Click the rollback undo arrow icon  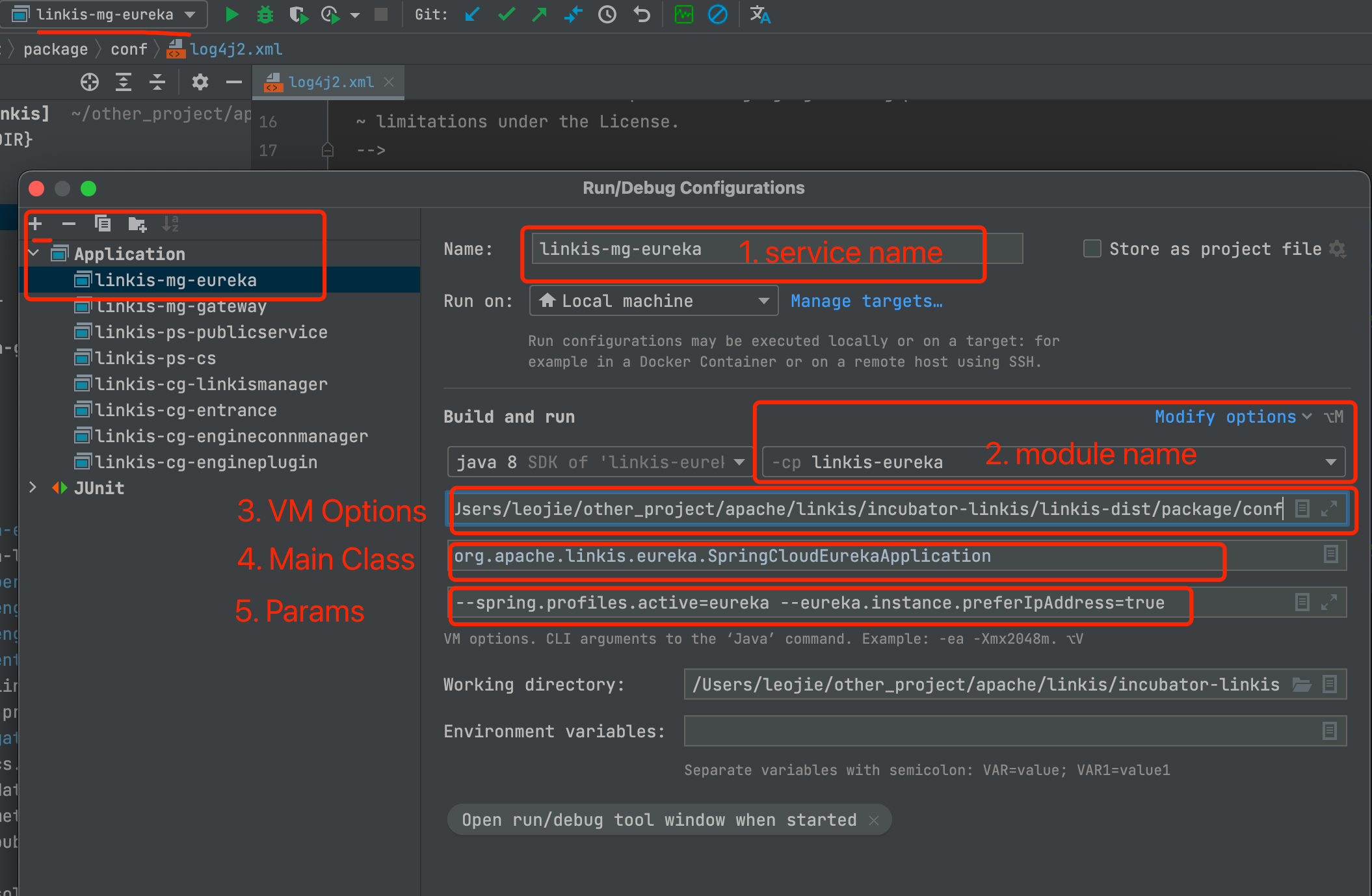click(642, 14)
